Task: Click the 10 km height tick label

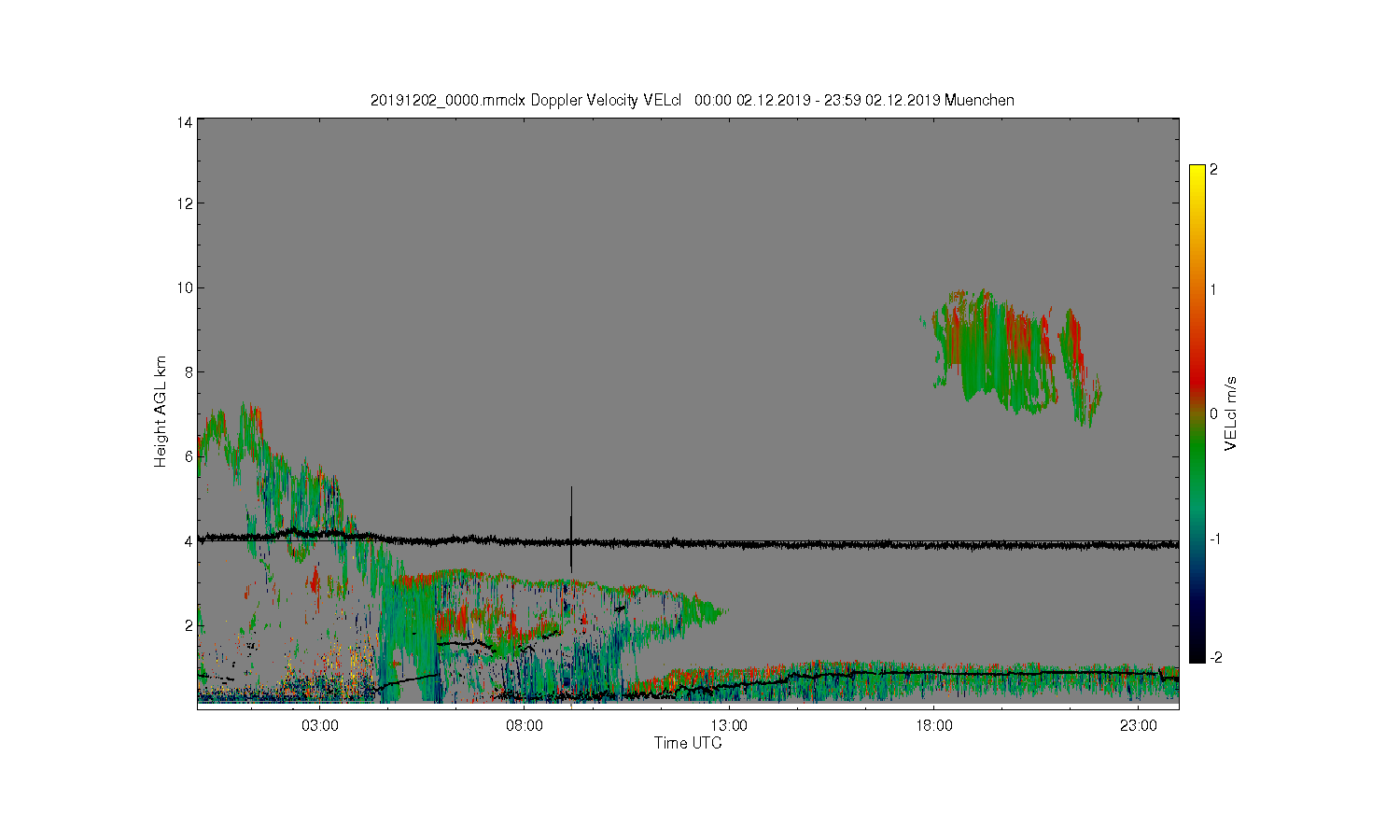Action: pos(186,287)
